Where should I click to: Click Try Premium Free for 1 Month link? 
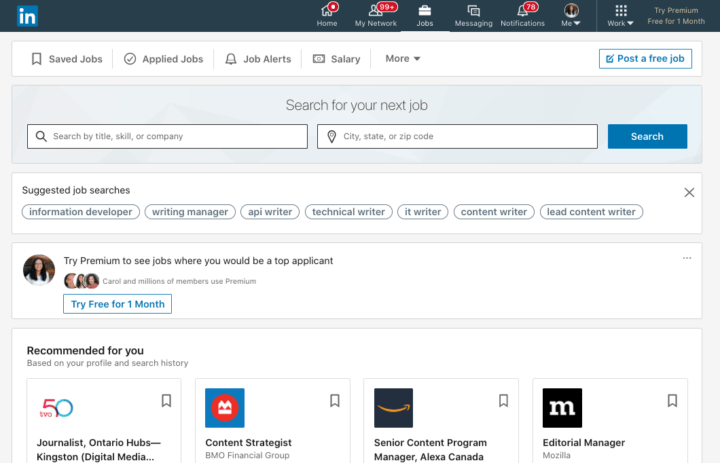pos(676,16)
